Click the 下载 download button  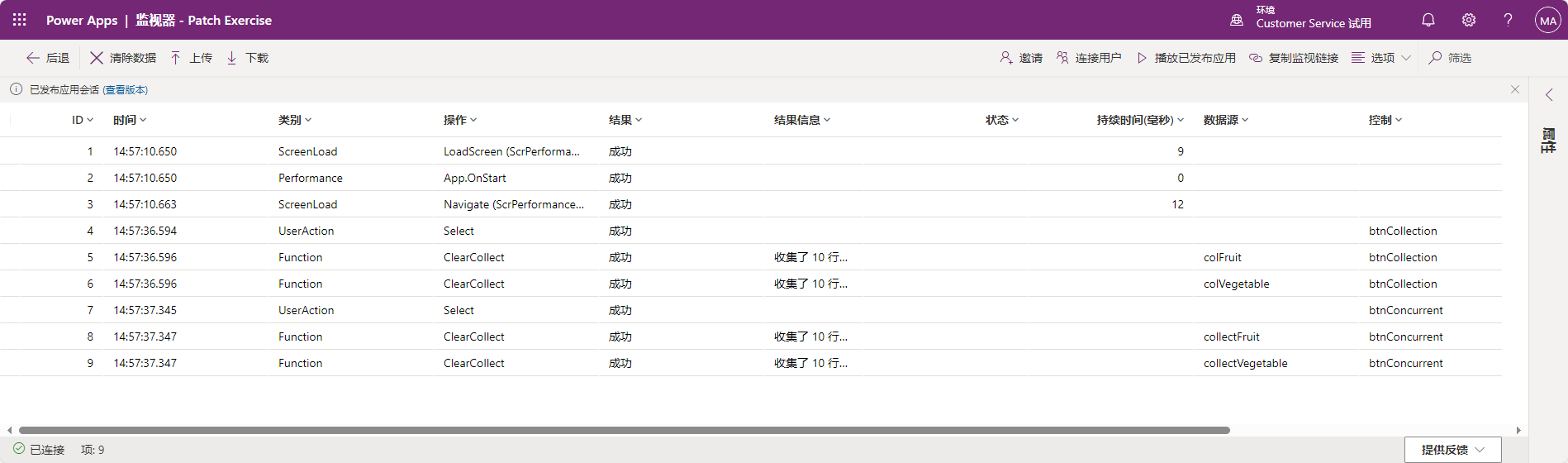point(248,58)
